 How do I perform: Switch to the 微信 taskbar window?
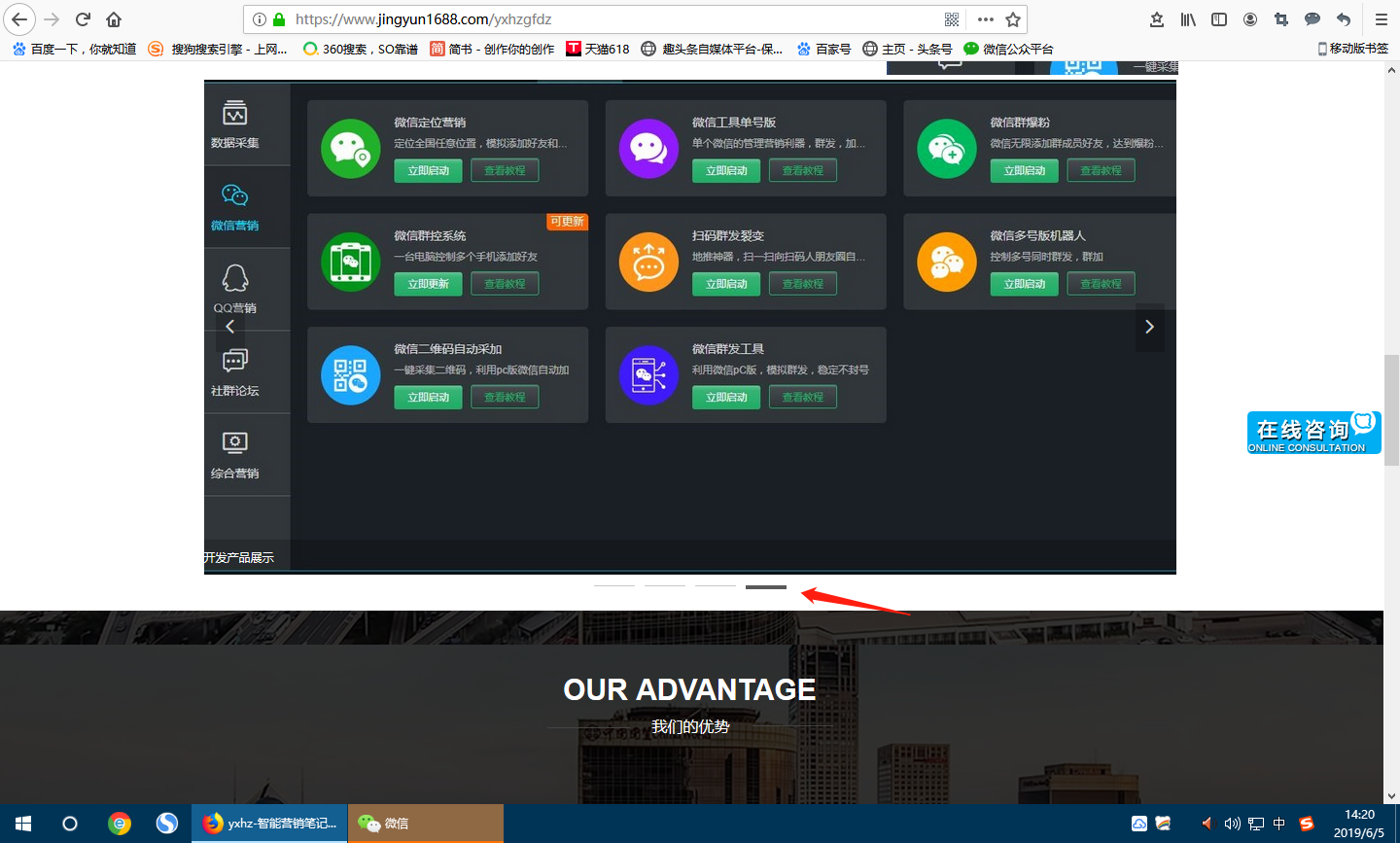click(x=426, y=824)
